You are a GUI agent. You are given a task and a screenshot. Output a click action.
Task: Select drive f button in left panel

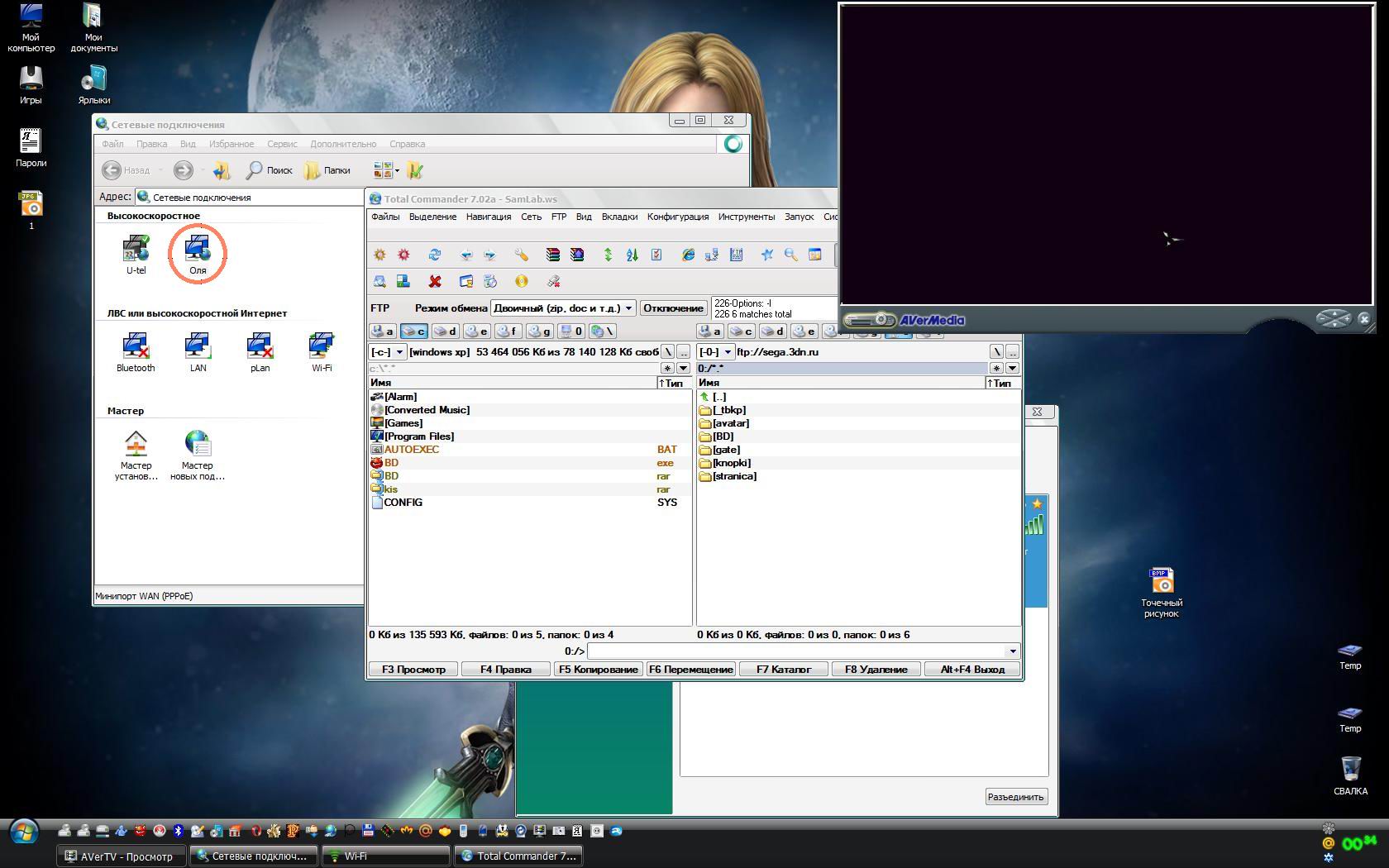(508, 331)
